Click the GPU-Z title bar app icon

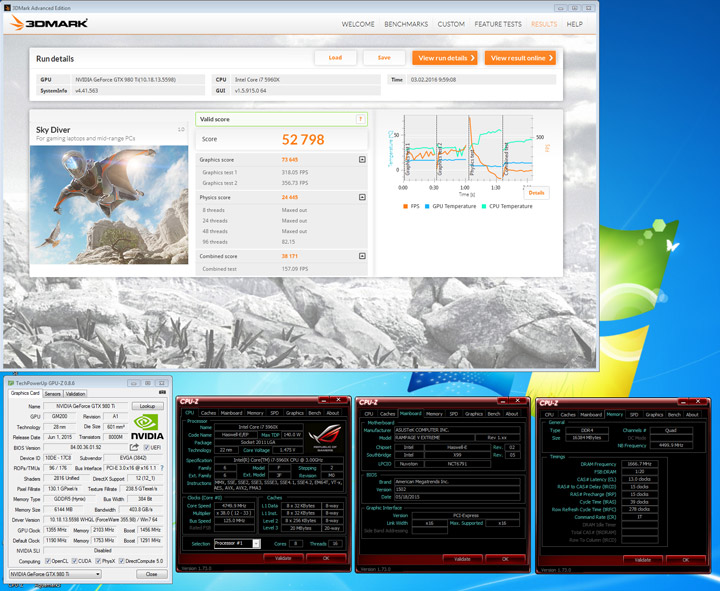tap(11, 383)
